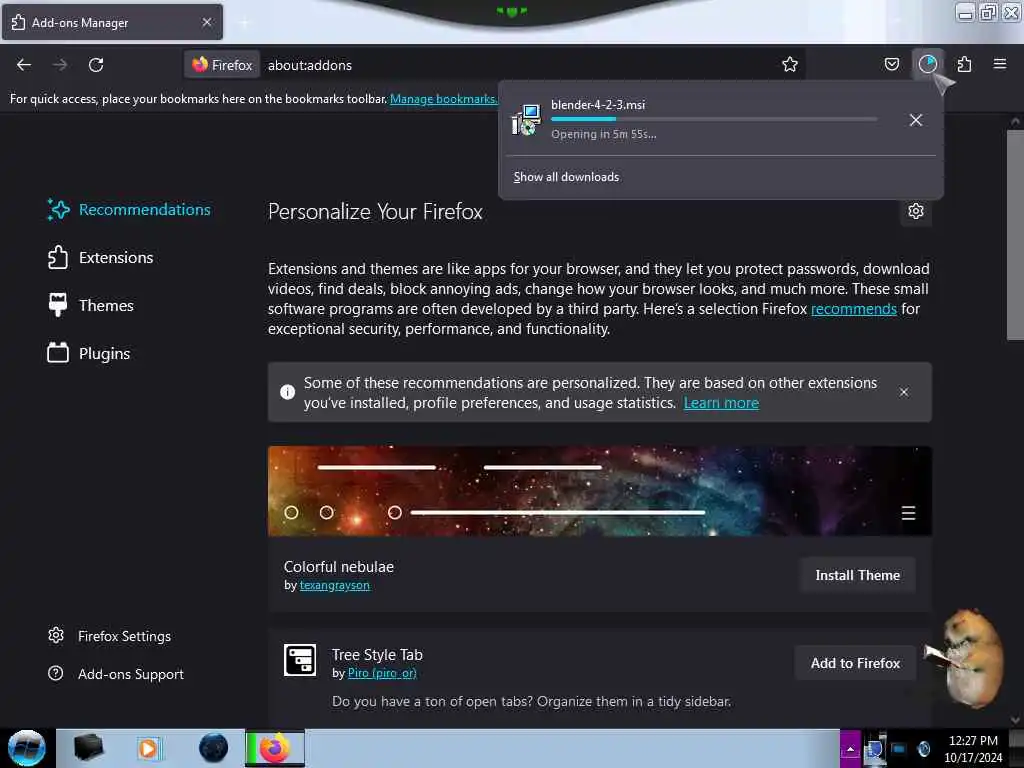Click the power tray icon beside the clock
The image size is (1024, 768).
coord(923,748)
